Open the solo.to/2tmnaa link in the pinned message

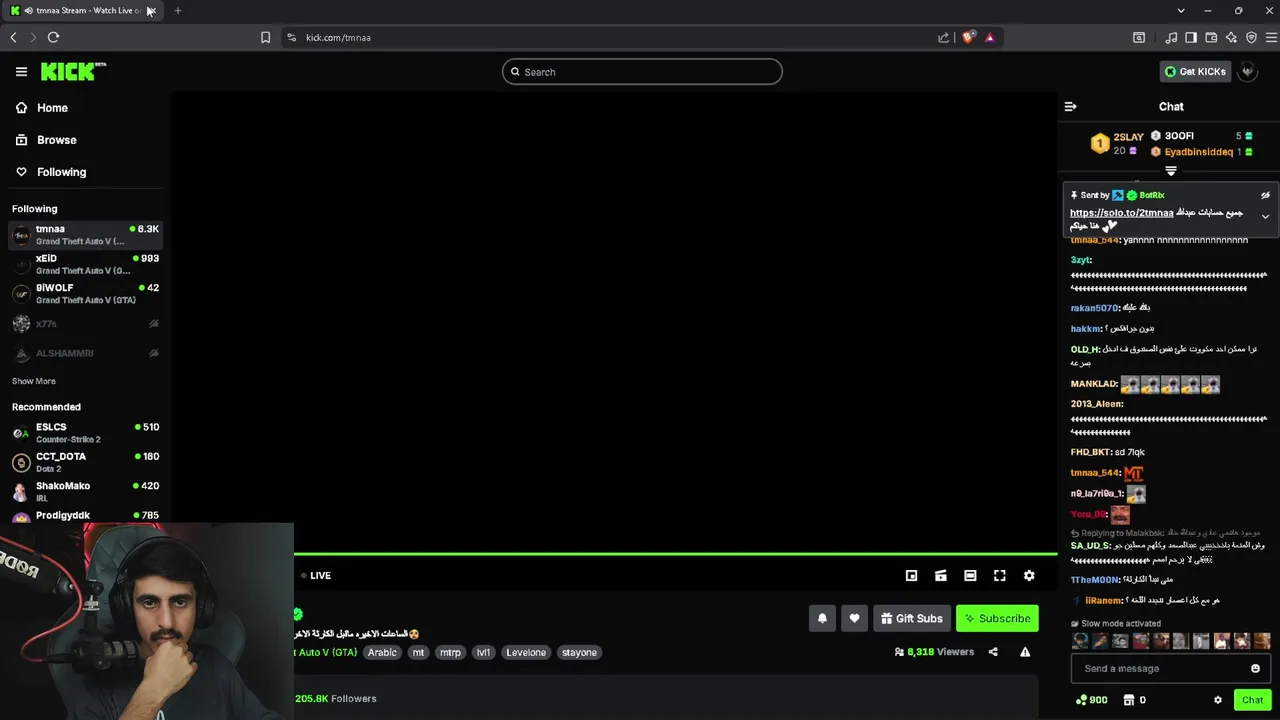tap(1121, 213)
